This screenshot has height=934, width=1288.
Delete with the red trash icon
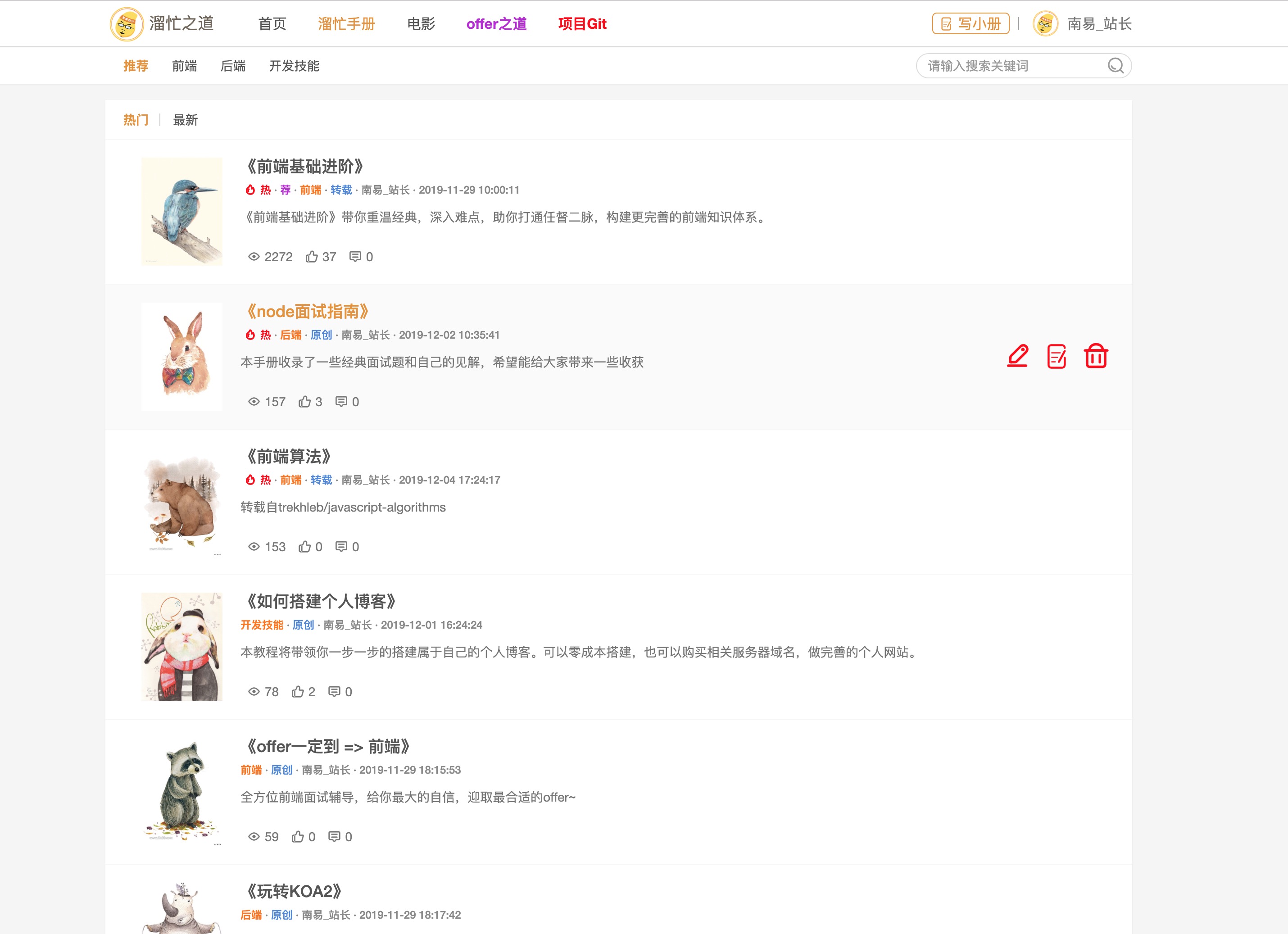click(x=1096, y=356)
